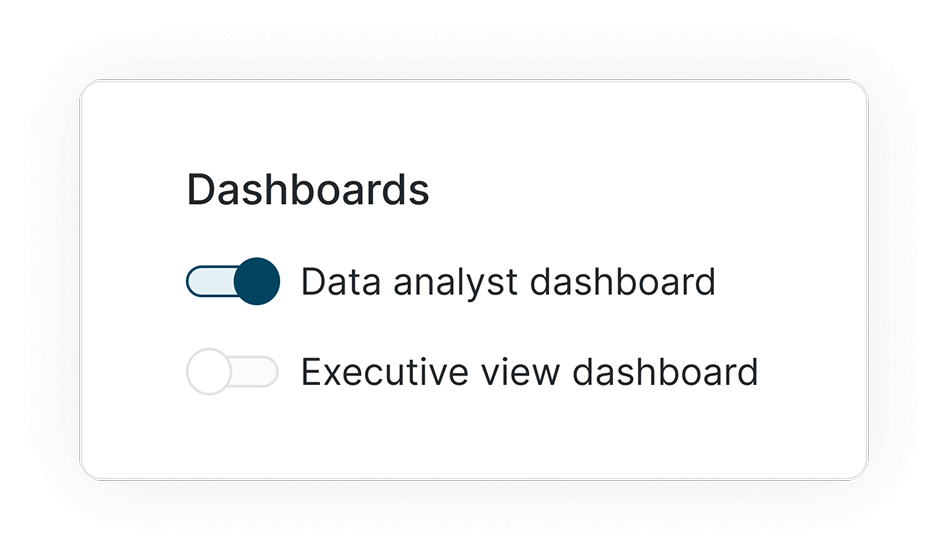The height and width of the screenshot is (560, 948).
Task: Click the letter "D" starting the Dashboards heading
Action: tap(200, 190)
